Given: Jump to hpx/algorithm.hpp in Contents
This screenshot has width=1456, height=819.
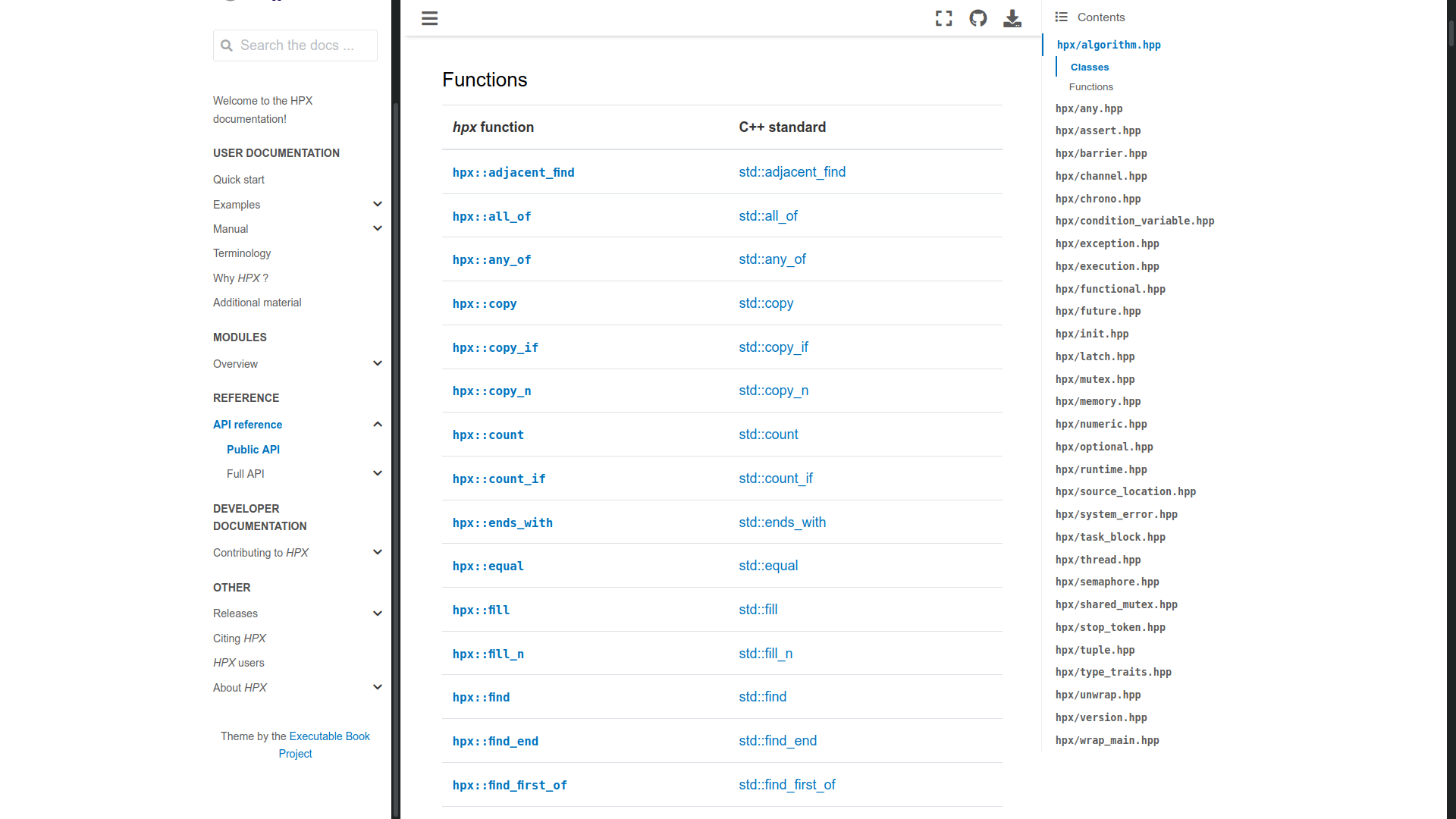Looking at the screenshot, I should (1109, 45).
